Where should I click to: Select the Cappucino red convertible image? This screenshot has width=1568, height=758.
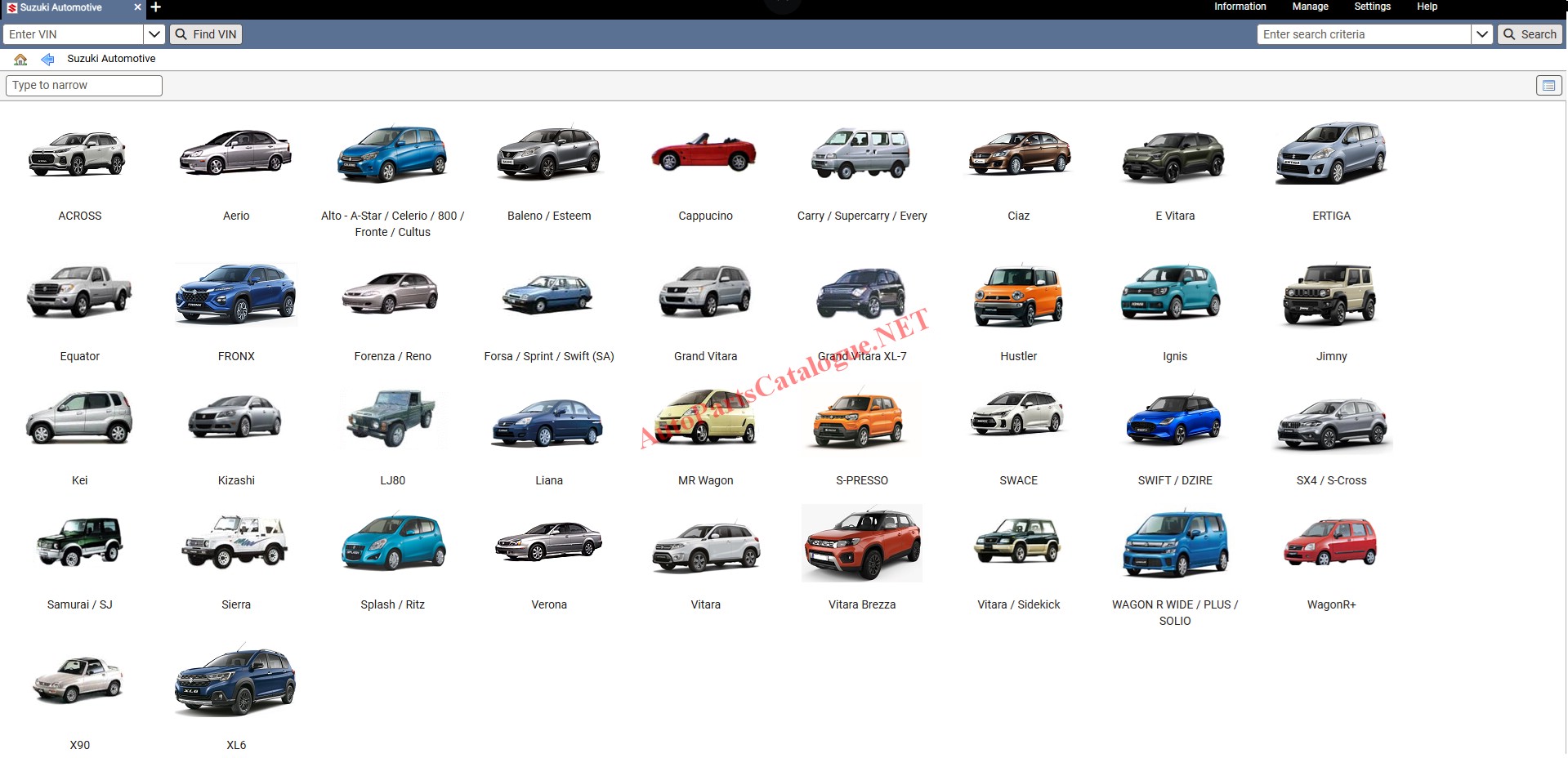point(704,154)
